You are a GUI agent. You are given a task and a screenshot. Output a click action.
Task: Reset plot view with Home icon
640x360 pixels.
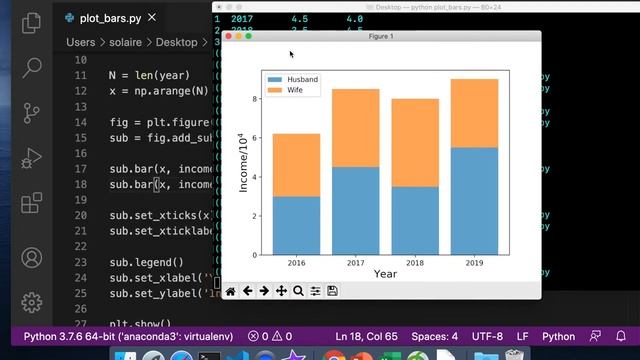pos(231,291)
